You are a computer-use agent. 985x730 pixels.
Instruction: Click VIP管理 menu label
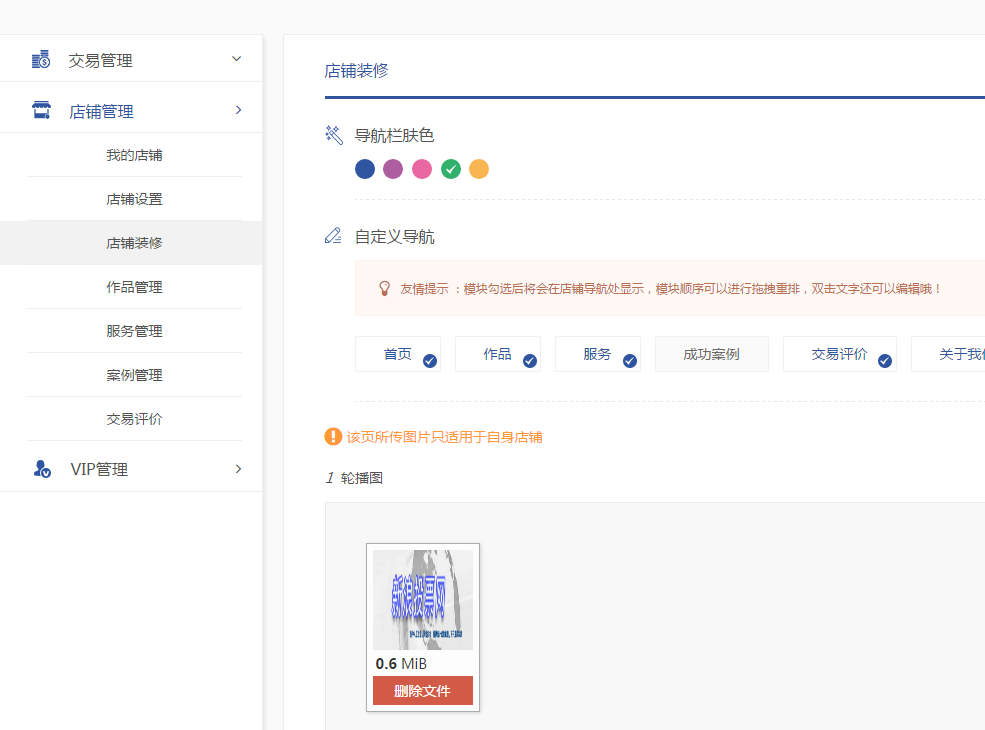point(99,469)
